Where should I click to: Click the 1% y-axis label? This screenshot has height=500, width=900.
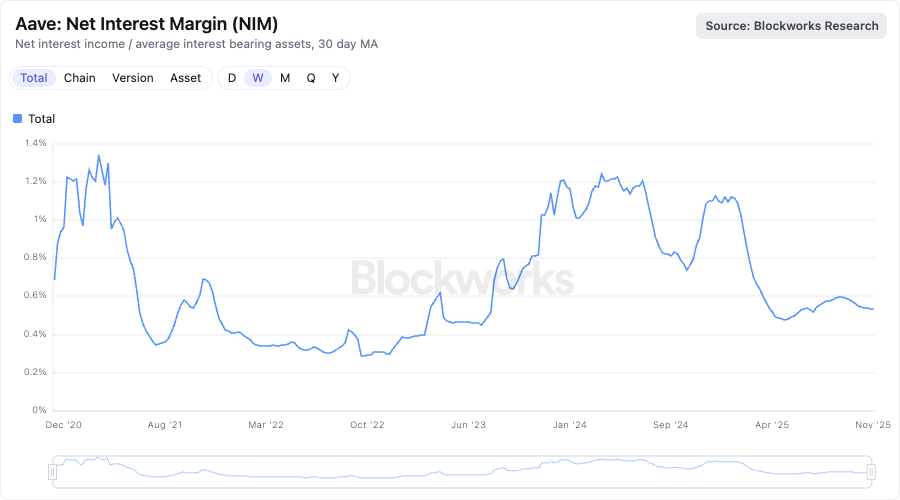pos(40,219)
